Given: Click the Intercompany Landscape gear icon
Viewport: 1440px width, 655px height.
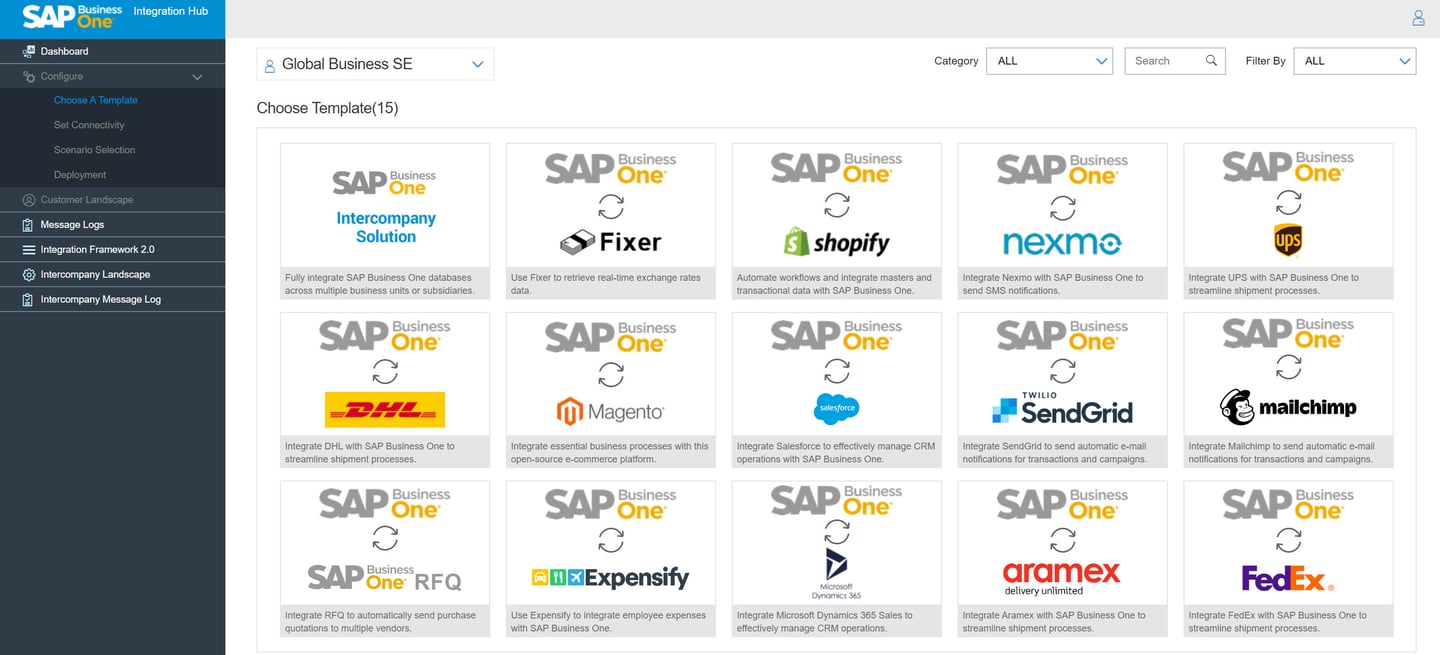Looking at the screenshot, I should click(29, 275).
